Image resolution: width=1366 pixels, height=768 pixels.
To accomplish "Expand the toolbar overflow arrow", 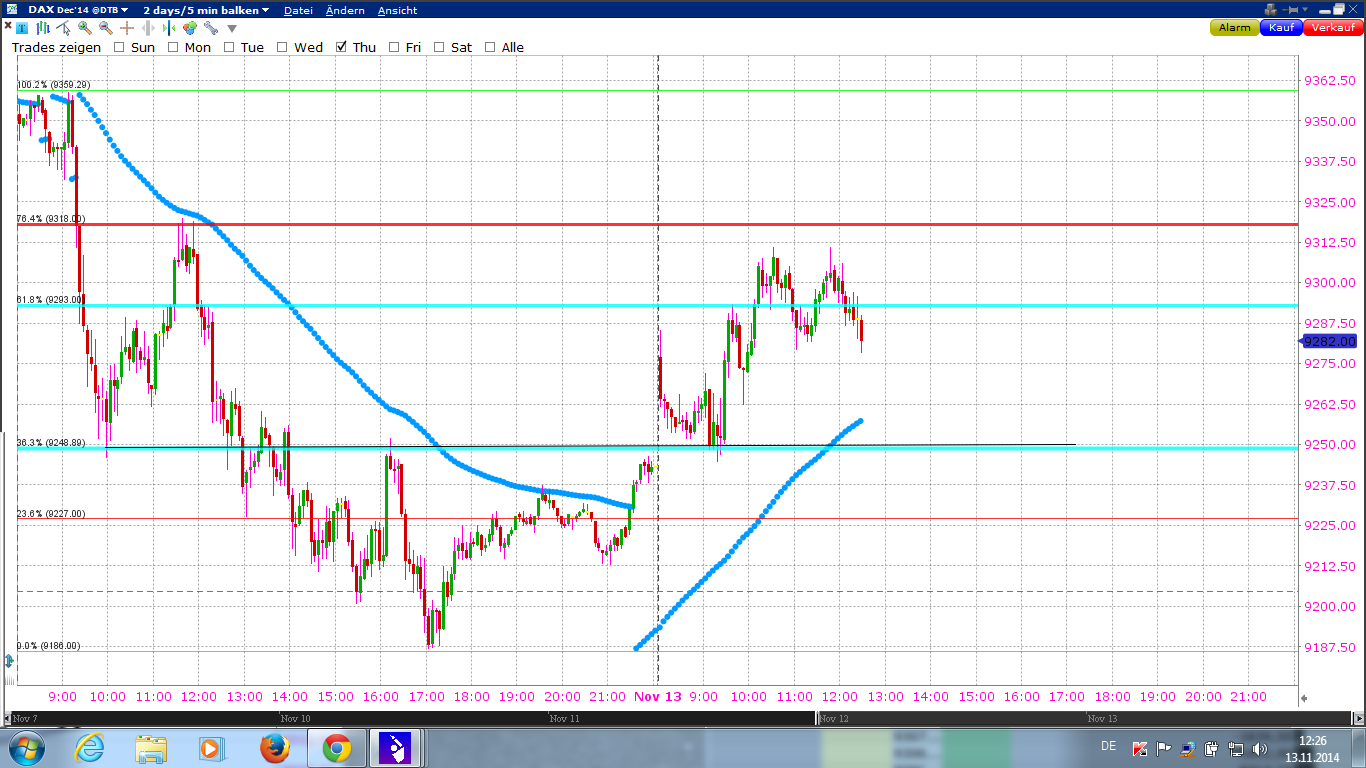I will pyautogui.click(x=232, y=29).
